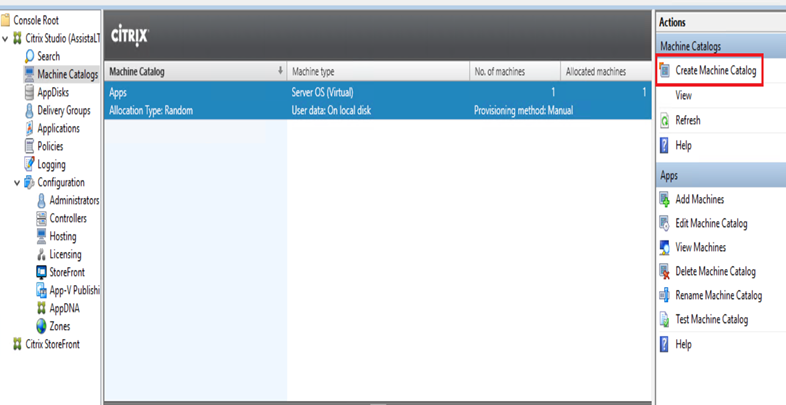786x405 pixels.
Task: Click the View Machines icon
Action: point(665,248)
